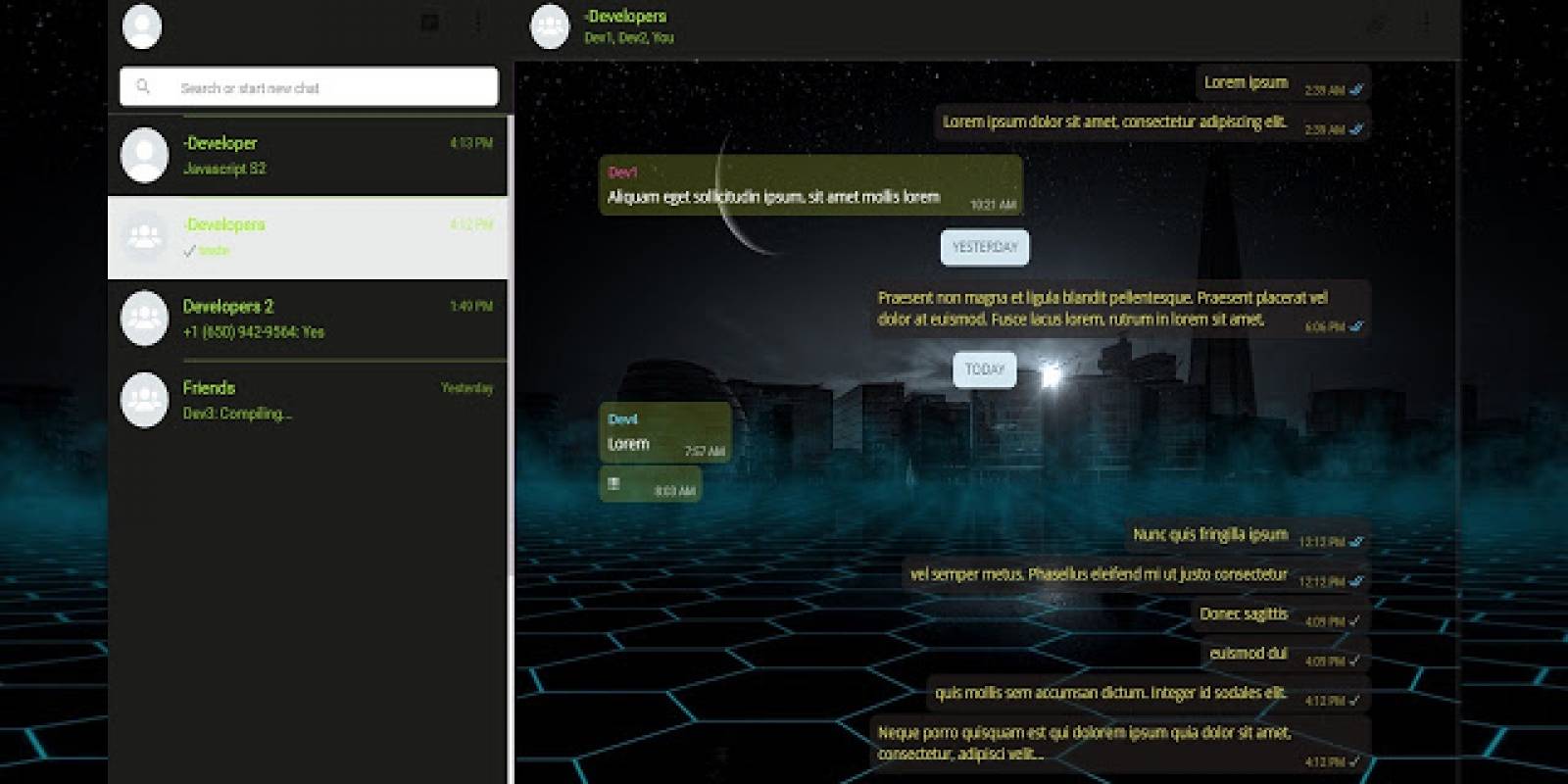The image size is (1568, 784).
Task: Click the new chat icon
Action: click(x=429, y=23)
